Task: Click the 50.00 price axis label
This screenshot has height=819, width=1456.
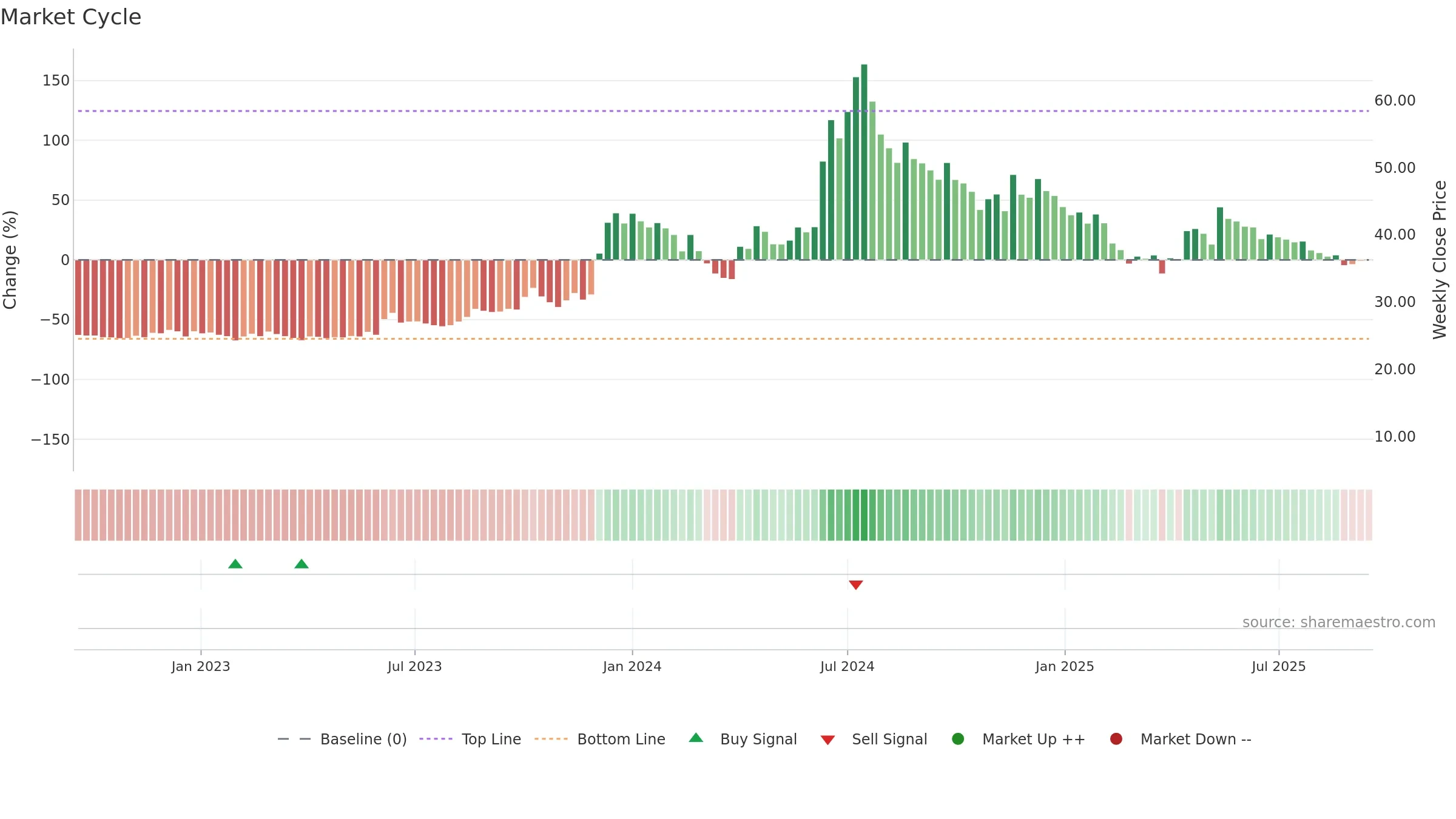Action: [x=1395, y=168]
